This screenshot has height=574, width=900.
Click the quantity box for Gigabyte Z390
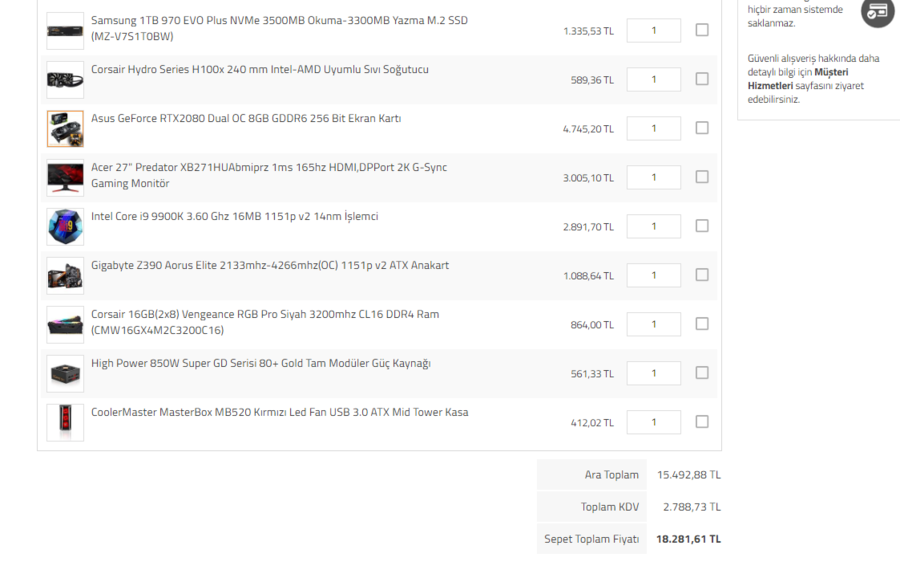653,275
